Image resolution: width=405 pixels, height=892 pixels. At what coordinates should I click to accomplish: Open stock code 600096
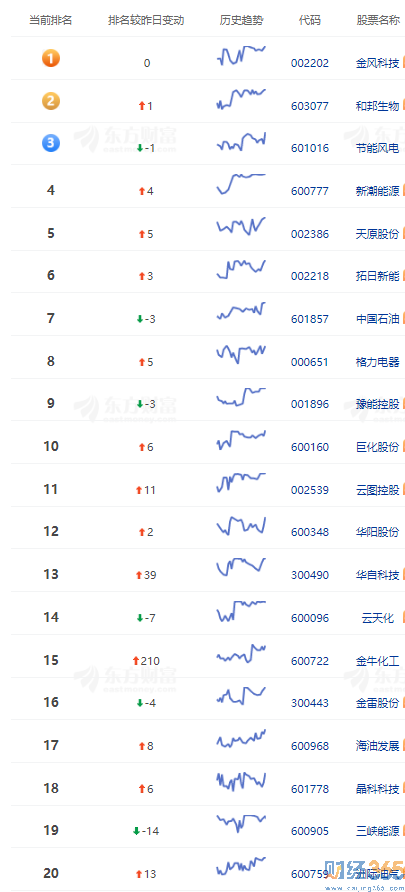click(x=309, y=618)
